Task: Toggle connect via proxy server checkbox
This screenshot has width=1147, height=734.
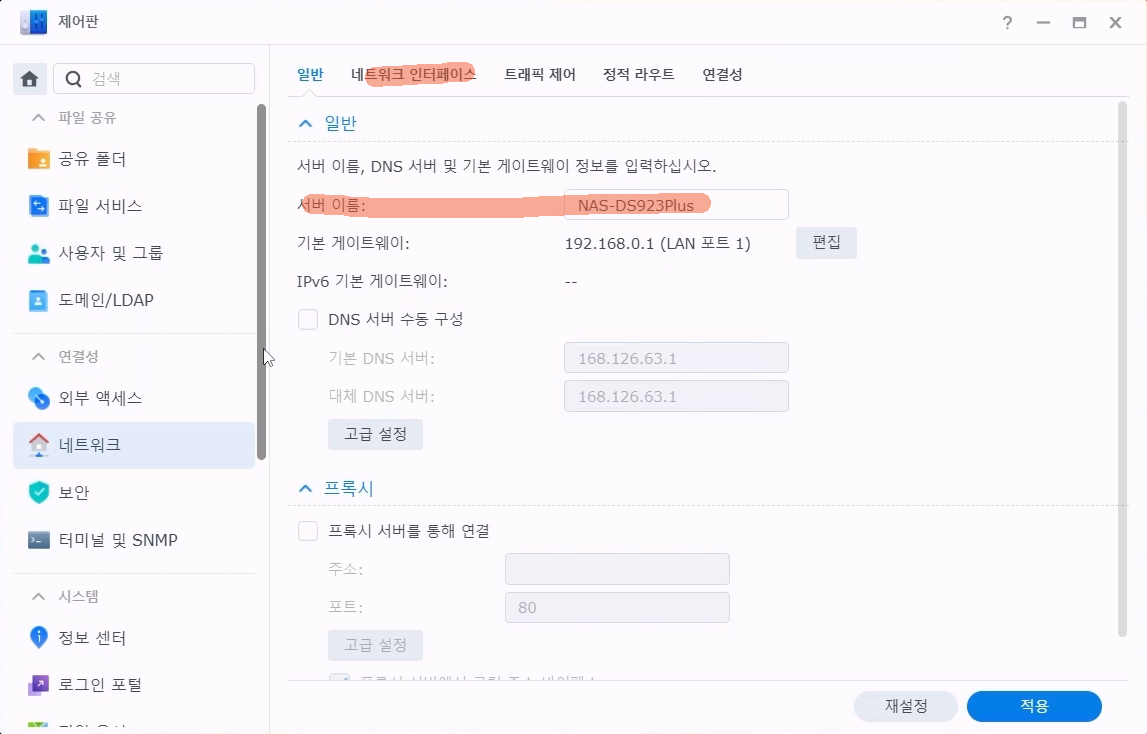Action: [308, 531]
